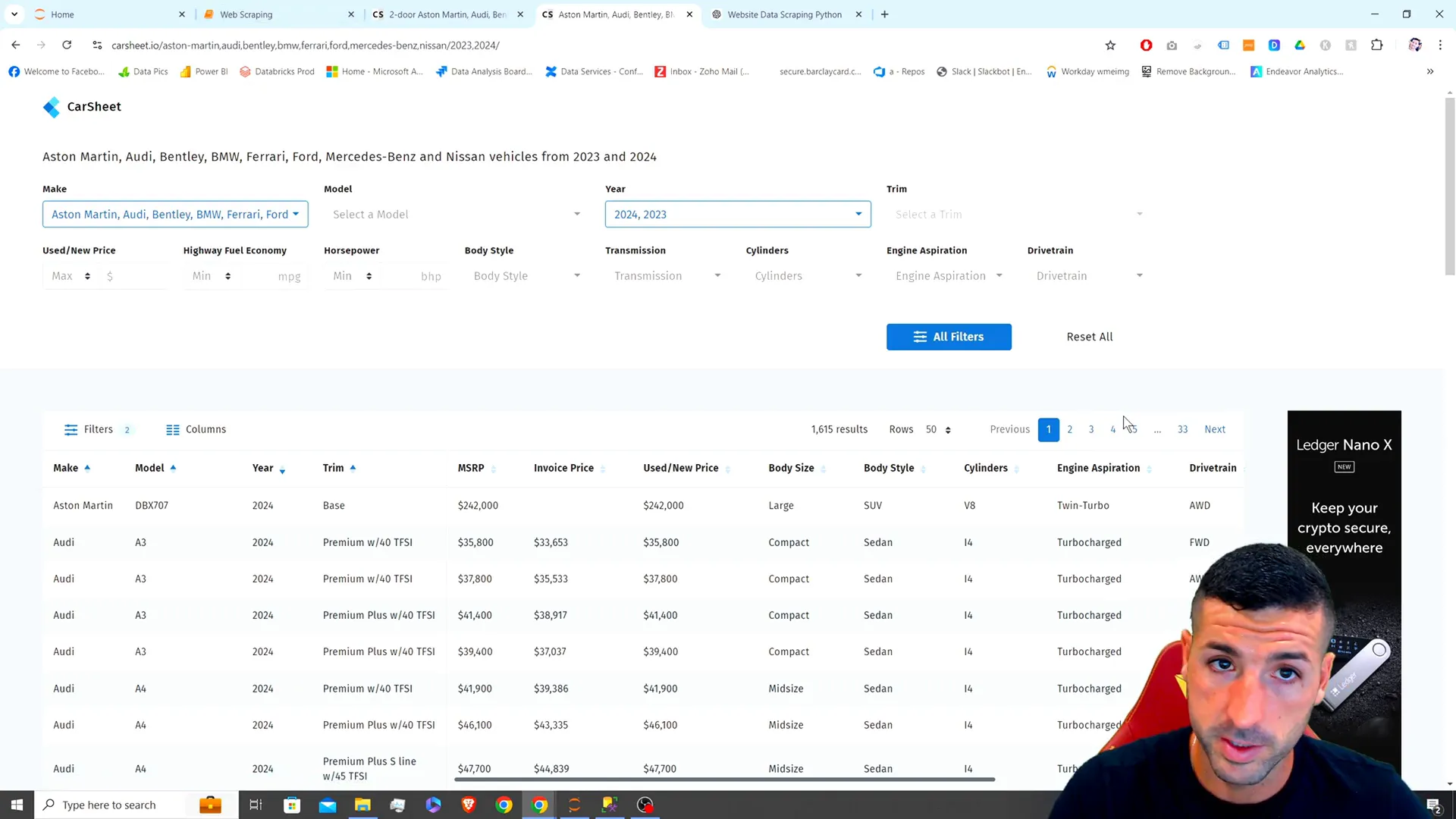Open the Google Drive extension icon
The width and height of the screenshot is (1456, 819).
pyautogui.click(x=1300, y=45)
